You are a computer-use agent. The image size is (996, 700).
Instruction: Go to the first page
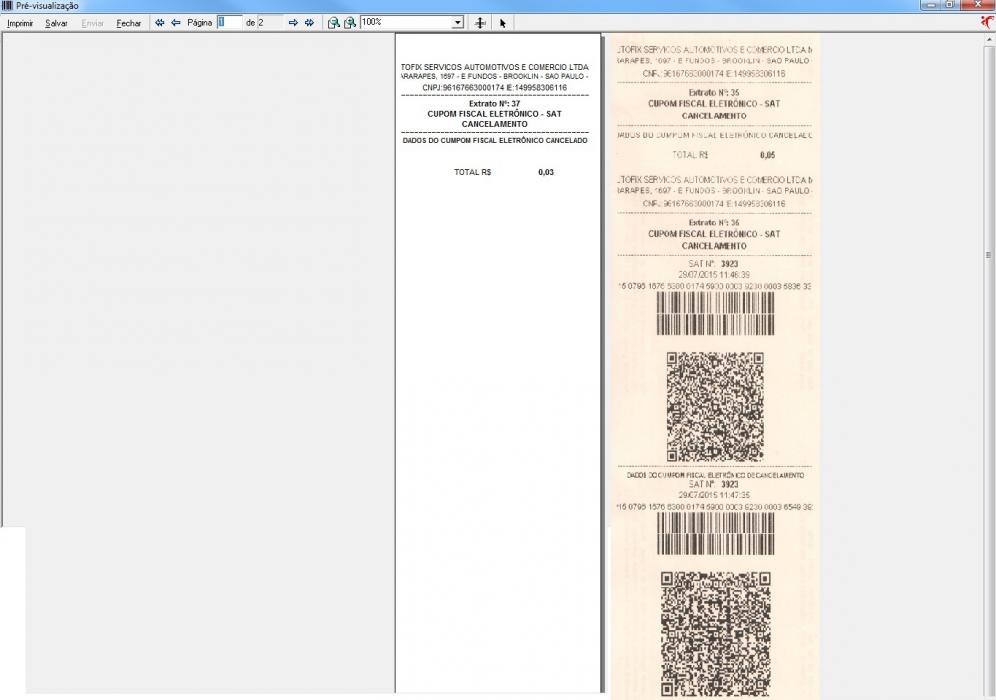(159, 22)
